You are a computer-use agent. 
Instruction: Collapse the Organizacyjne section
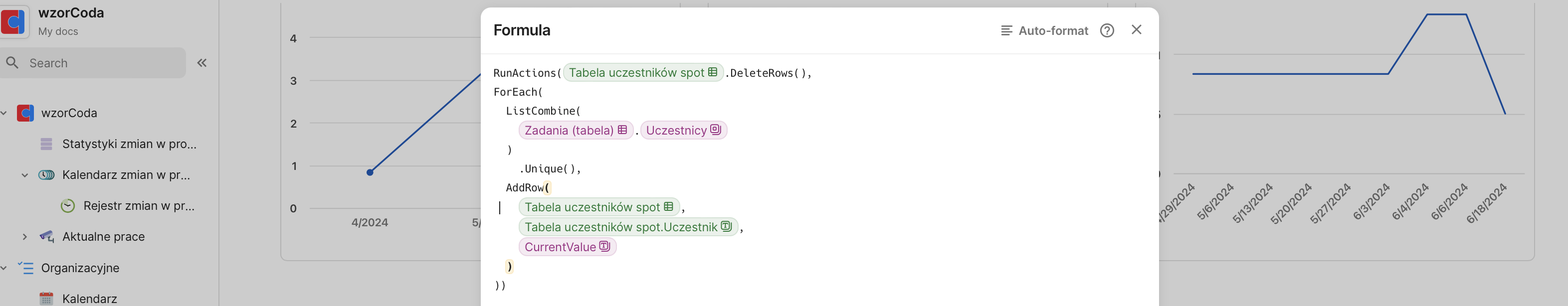coord(3,268)
